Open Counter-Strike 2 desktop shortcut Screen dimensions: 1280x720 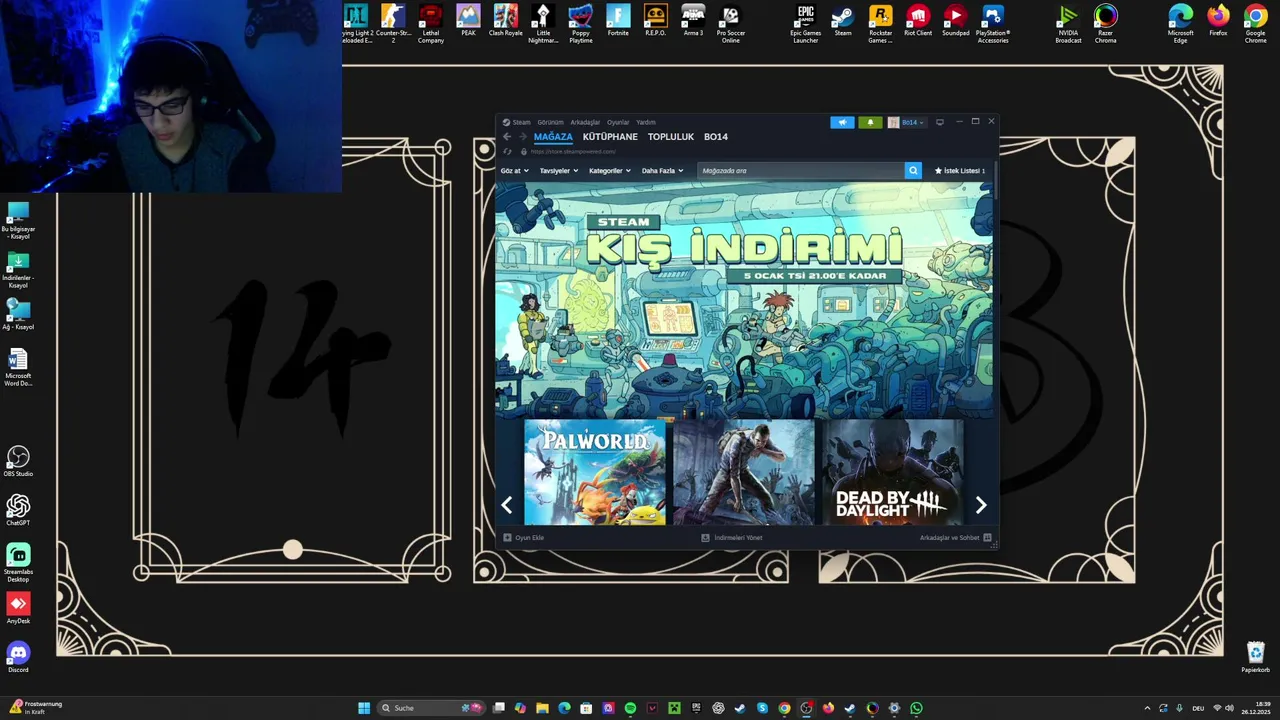(393, 23)
